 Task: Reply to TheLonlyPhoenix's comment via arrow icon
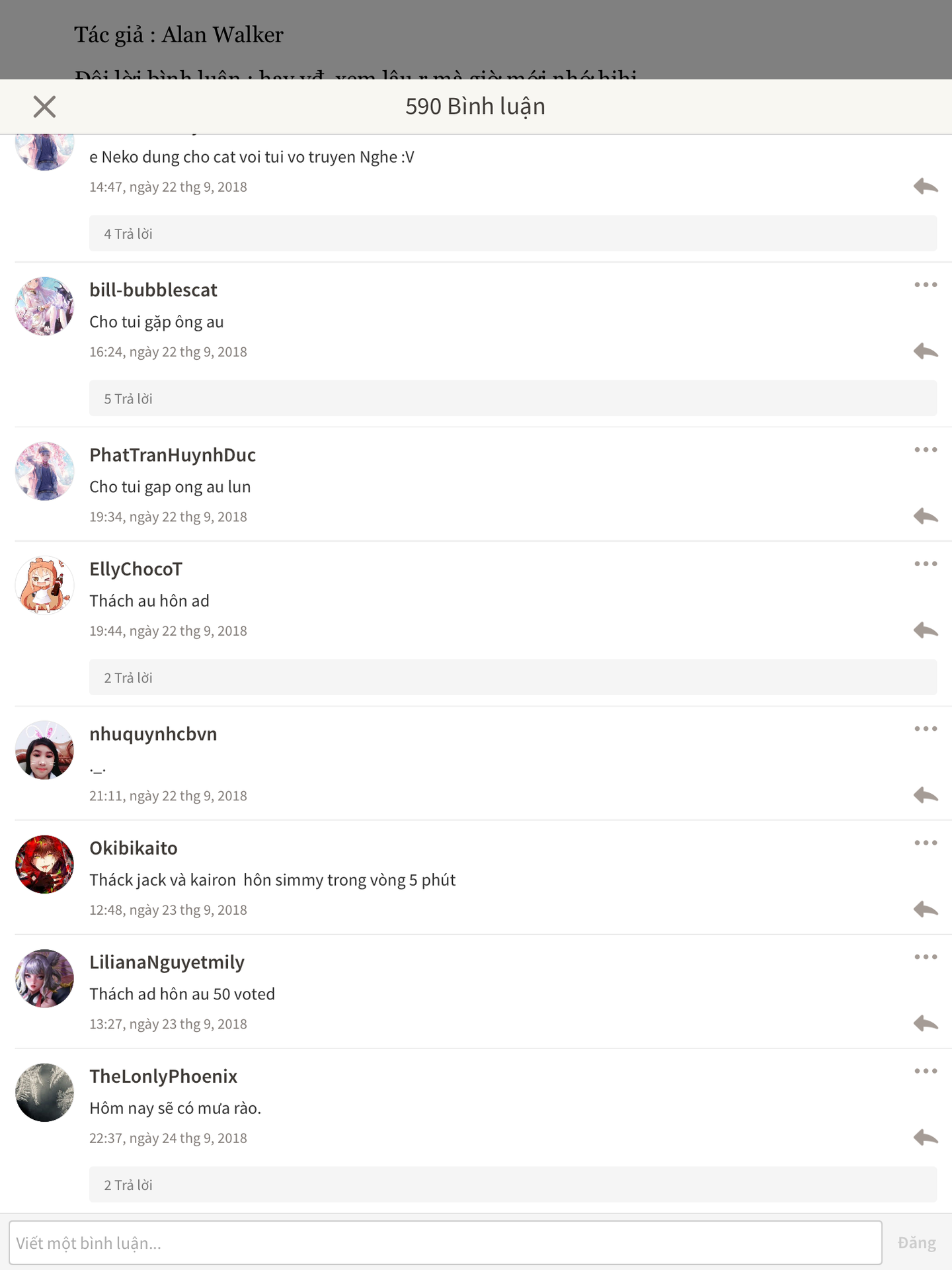click(x=926, y=1138)
